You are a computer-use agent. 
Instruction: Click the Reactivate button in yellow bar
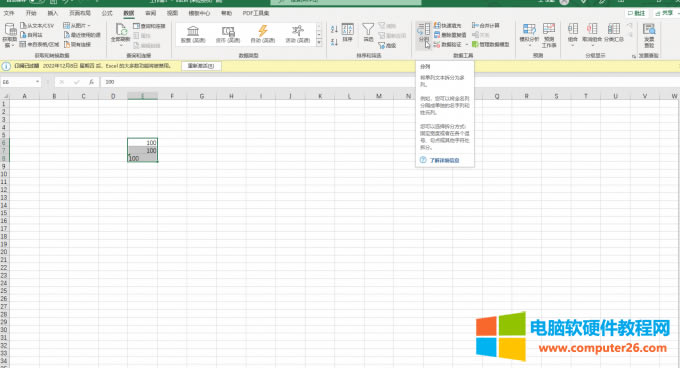pos(201,66)
